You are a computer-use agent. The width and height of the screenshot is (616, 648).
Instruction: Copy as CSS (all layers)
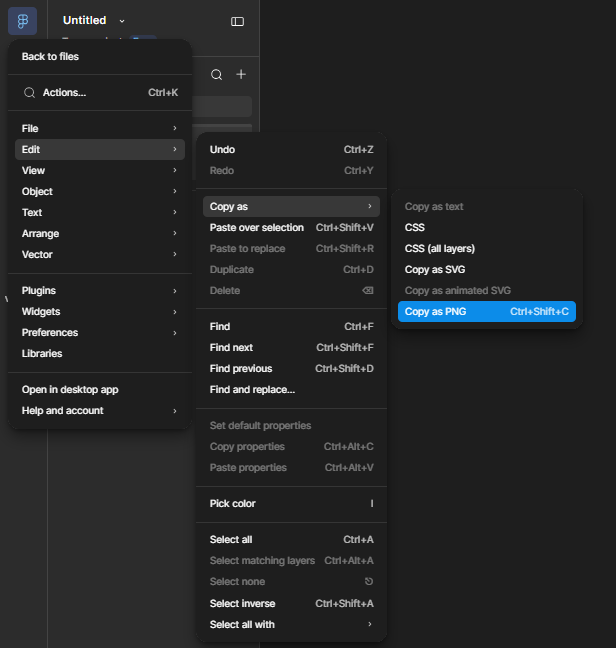point(487,249)
